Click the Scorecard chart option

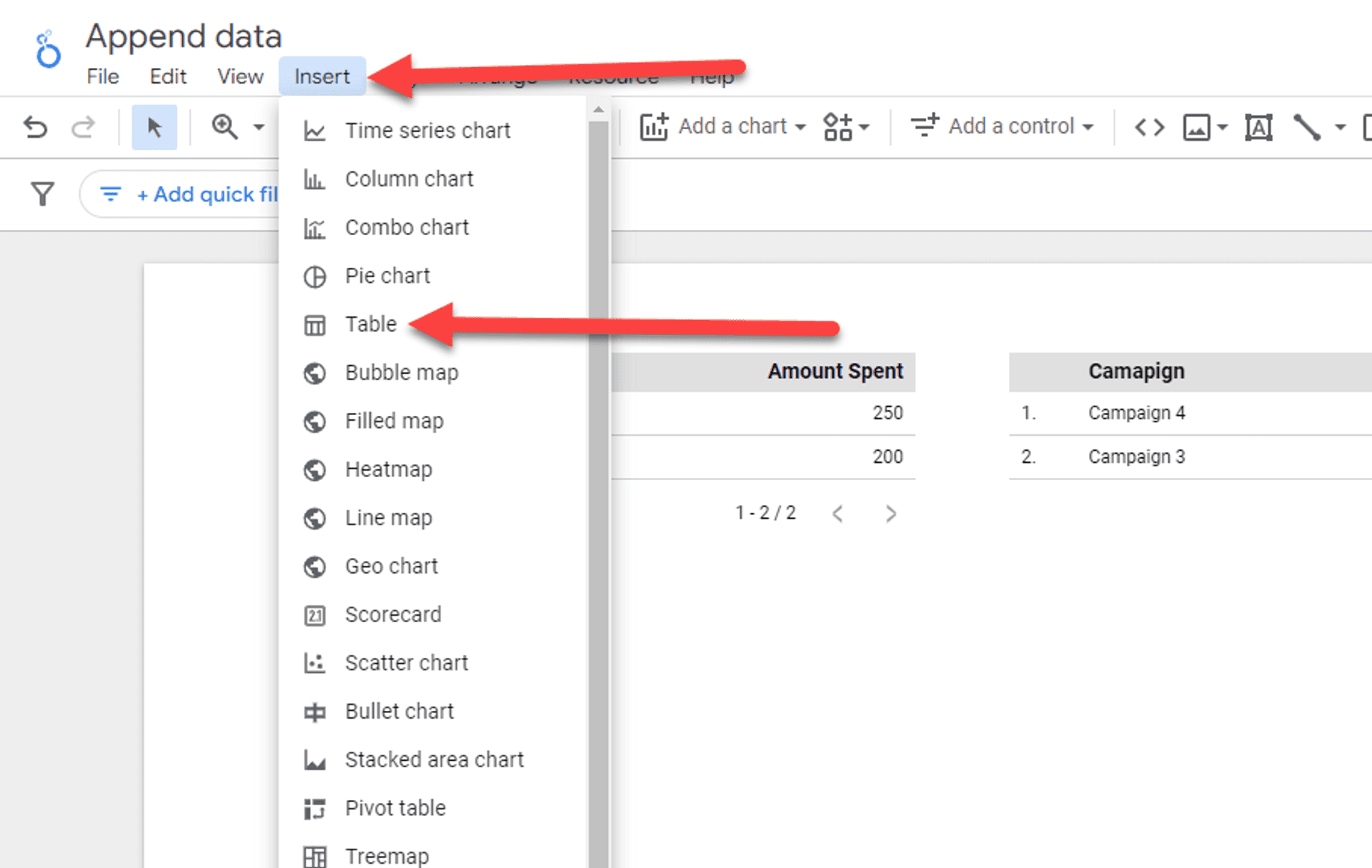(x=392, y=614)
